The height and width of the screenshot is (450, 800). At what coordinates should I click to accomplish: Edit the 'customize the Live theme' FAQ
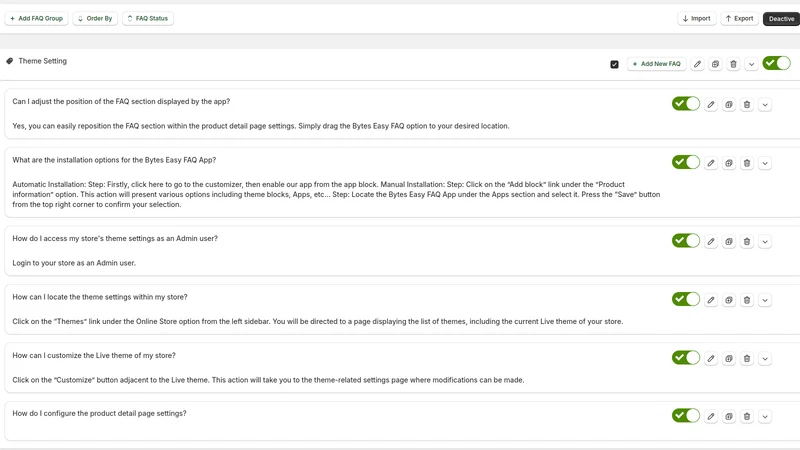tap(711, 359)
